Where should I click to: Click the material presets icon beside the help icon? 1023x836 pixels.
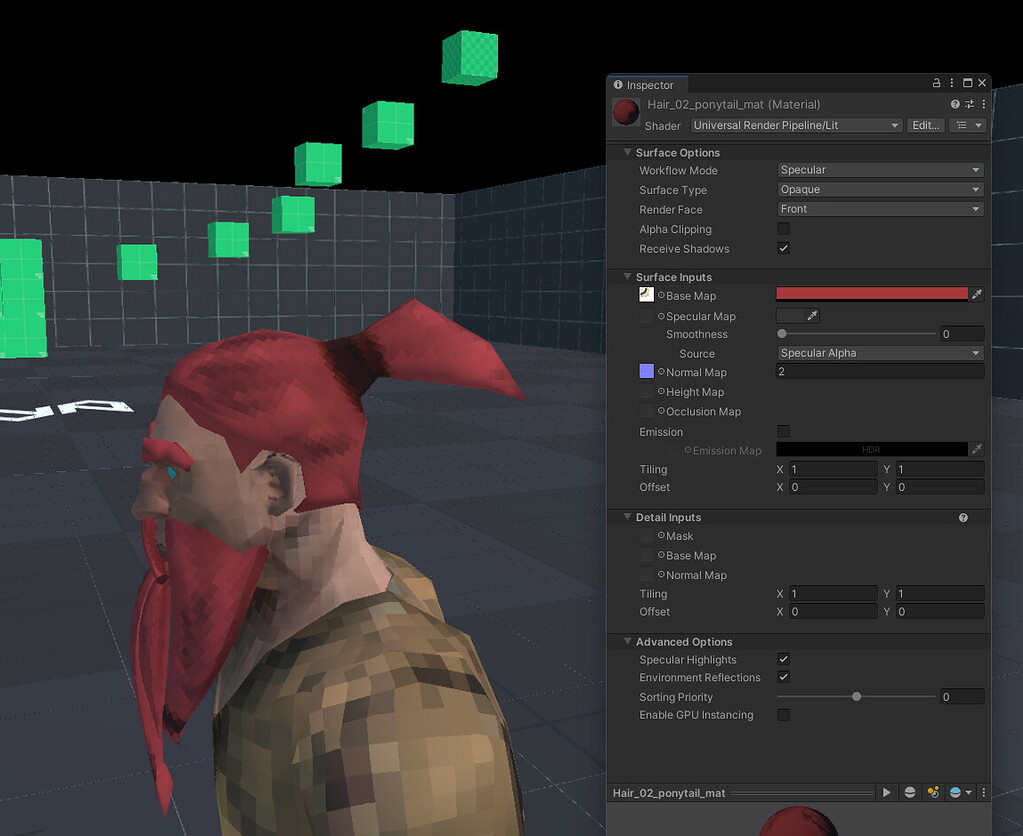(x=970, y=103)
